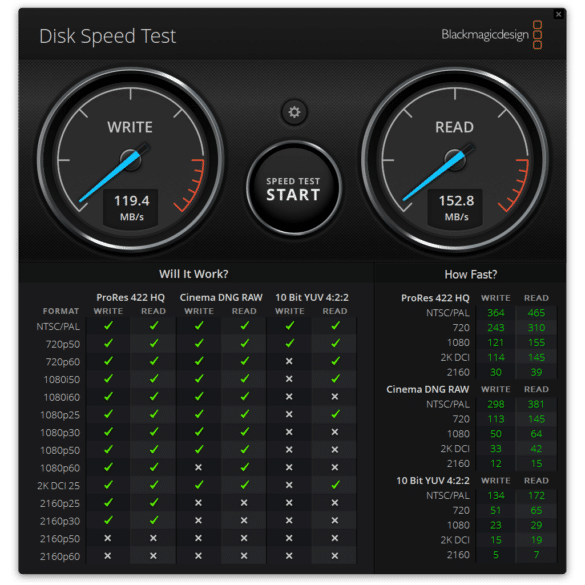Viewport: 585px width, 585px height.
Task: Click the 1080i60 format row label
Action: [62, 397]
